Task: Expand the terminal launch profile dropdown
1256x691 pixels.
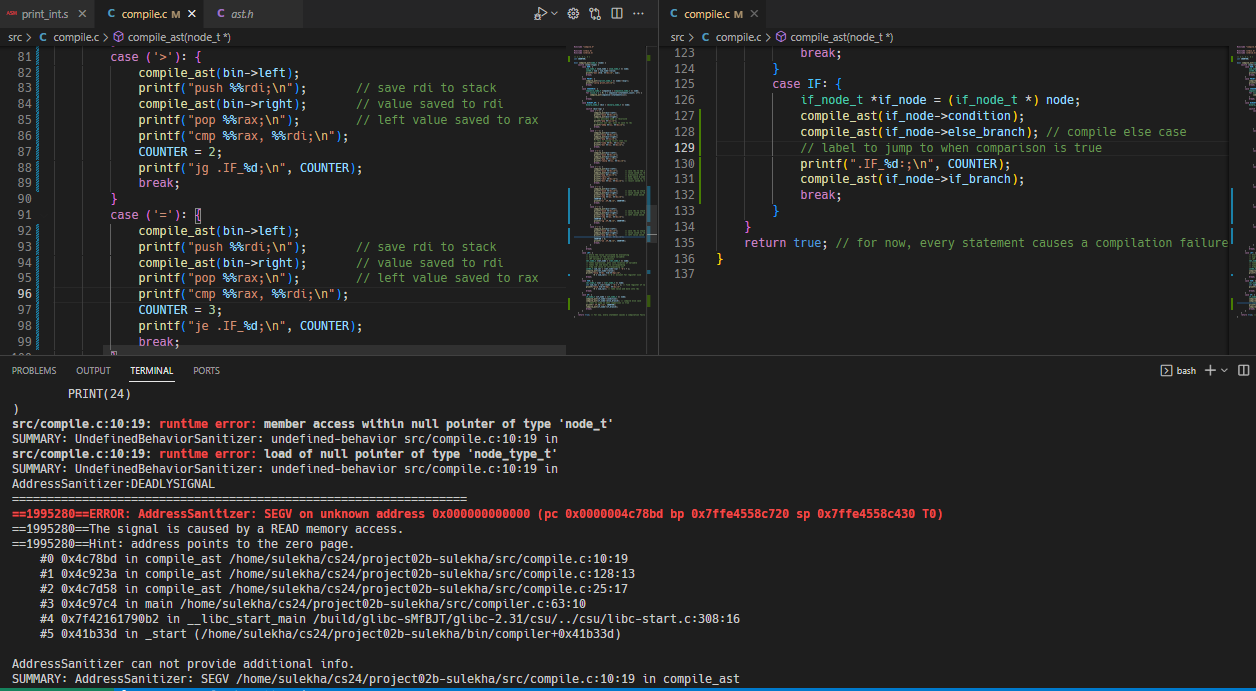Action: pyautogui.click(x=1224, y=370)
